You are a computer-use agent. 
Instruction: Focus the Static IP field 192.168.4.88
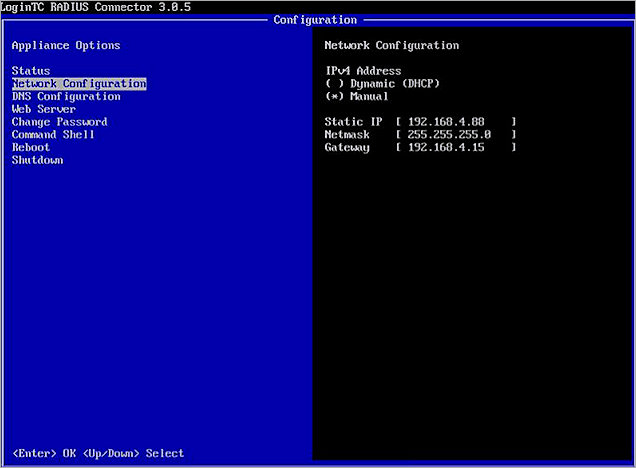pos(456,122)
